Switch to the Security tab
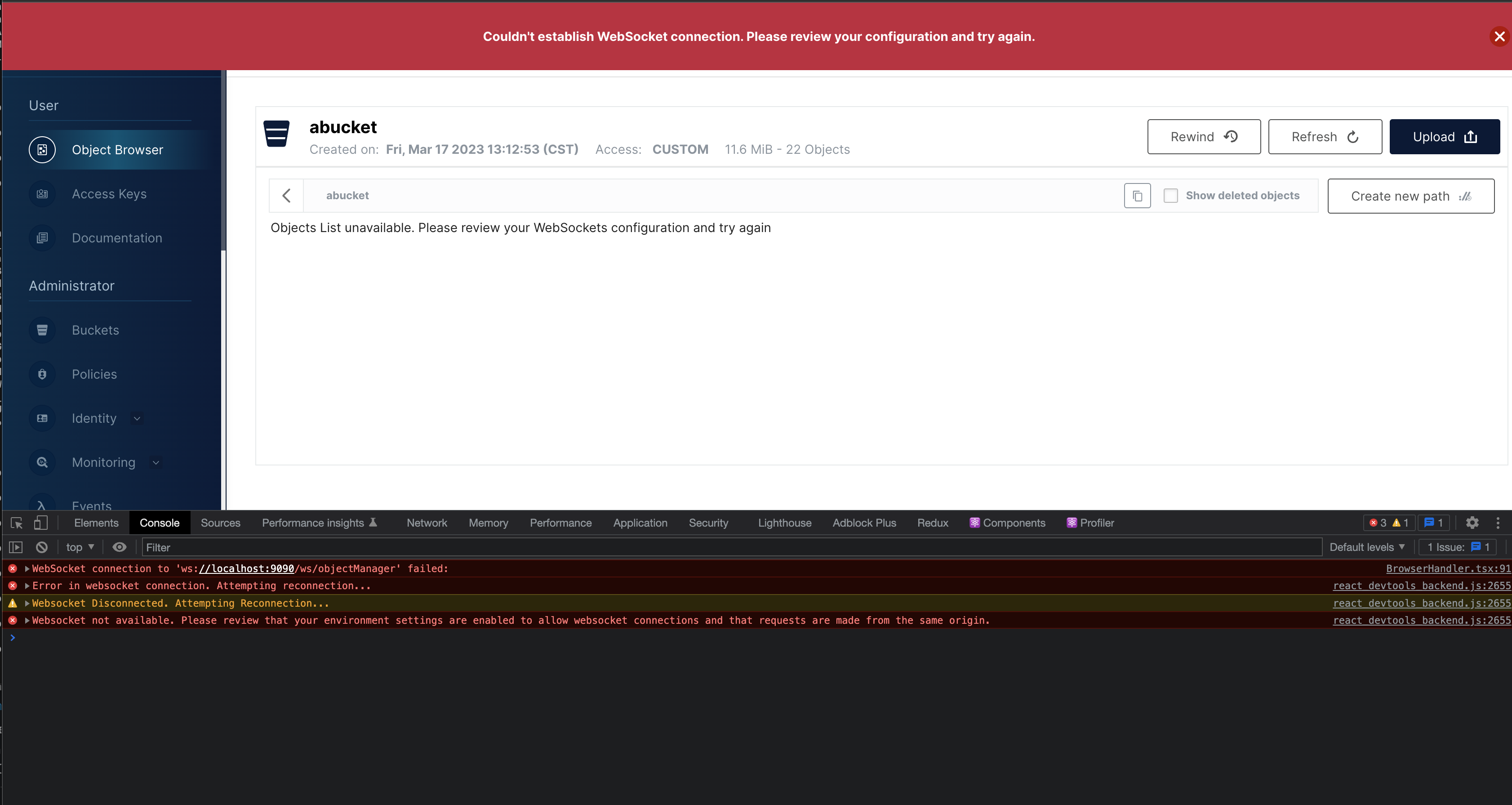The width and height of the screenshot is (1512, 805). pos(708,523)
